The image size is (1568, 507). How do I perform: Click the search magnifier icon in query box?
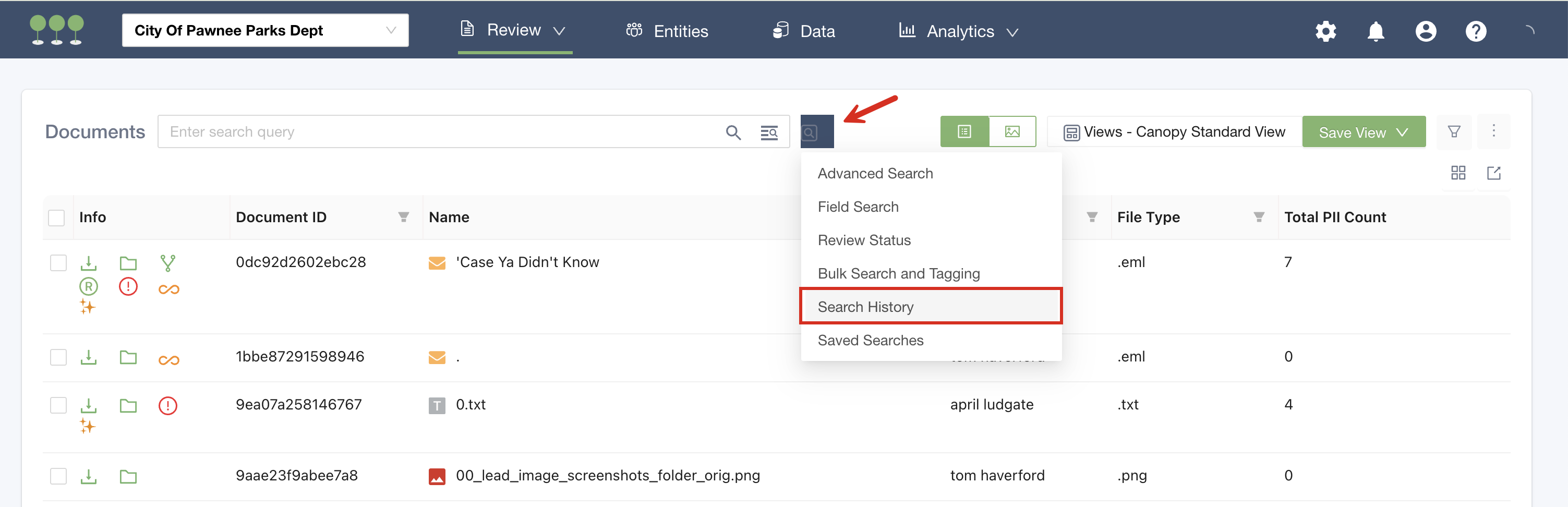tap(733, 132)
